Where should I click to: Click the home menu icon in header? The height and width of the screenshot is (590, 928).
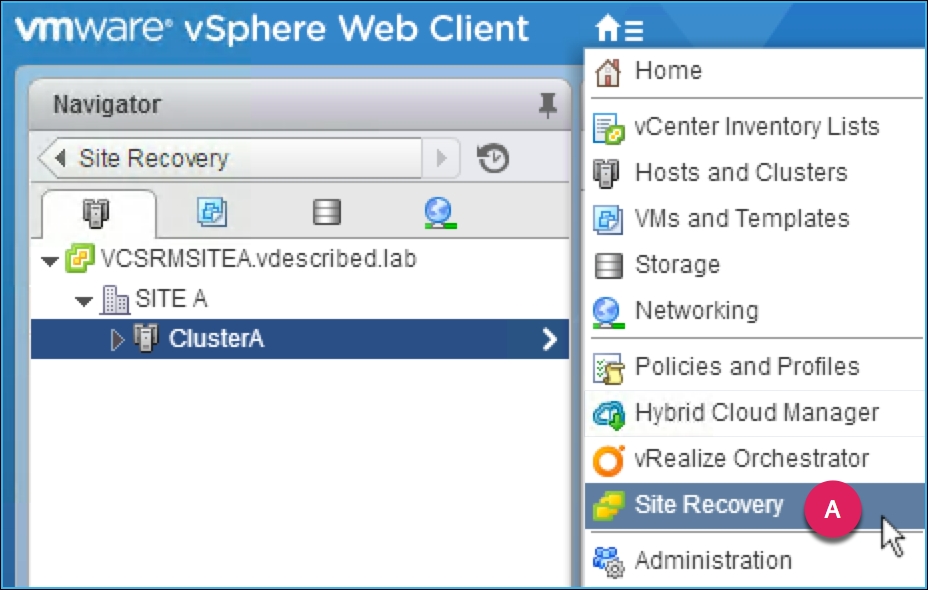pyautogui.click(x=618, y=30)
